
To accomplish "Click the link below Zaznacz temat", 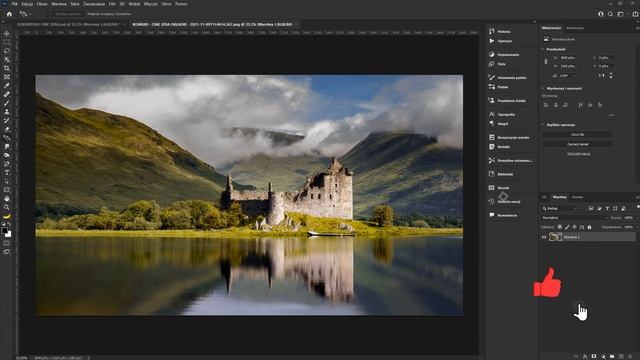I will [578, 154].
